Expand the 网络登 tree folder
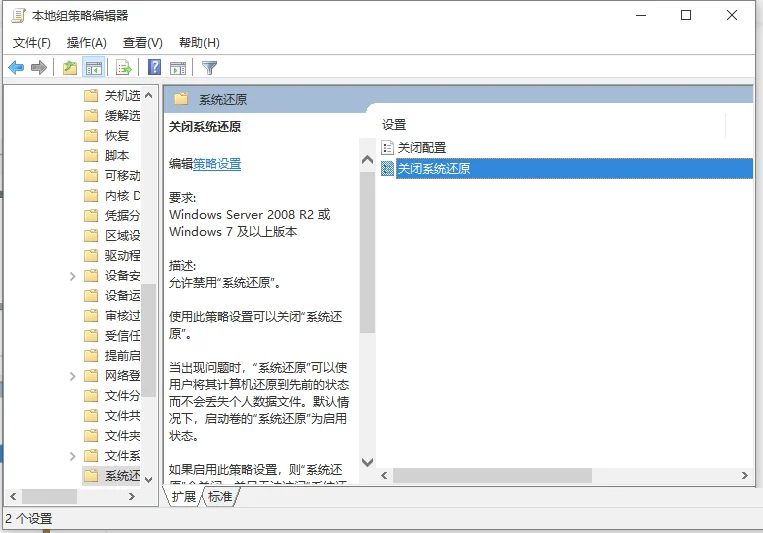The width and height of the screenshot is (763, 533). 73,376
